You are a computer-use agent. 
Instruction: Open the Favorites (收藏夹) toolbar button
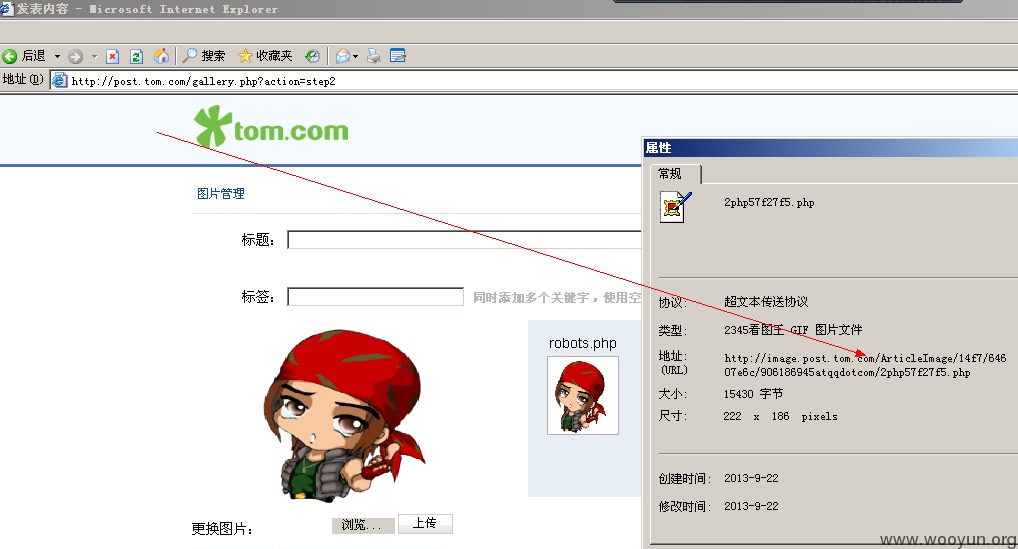[265, 56]
